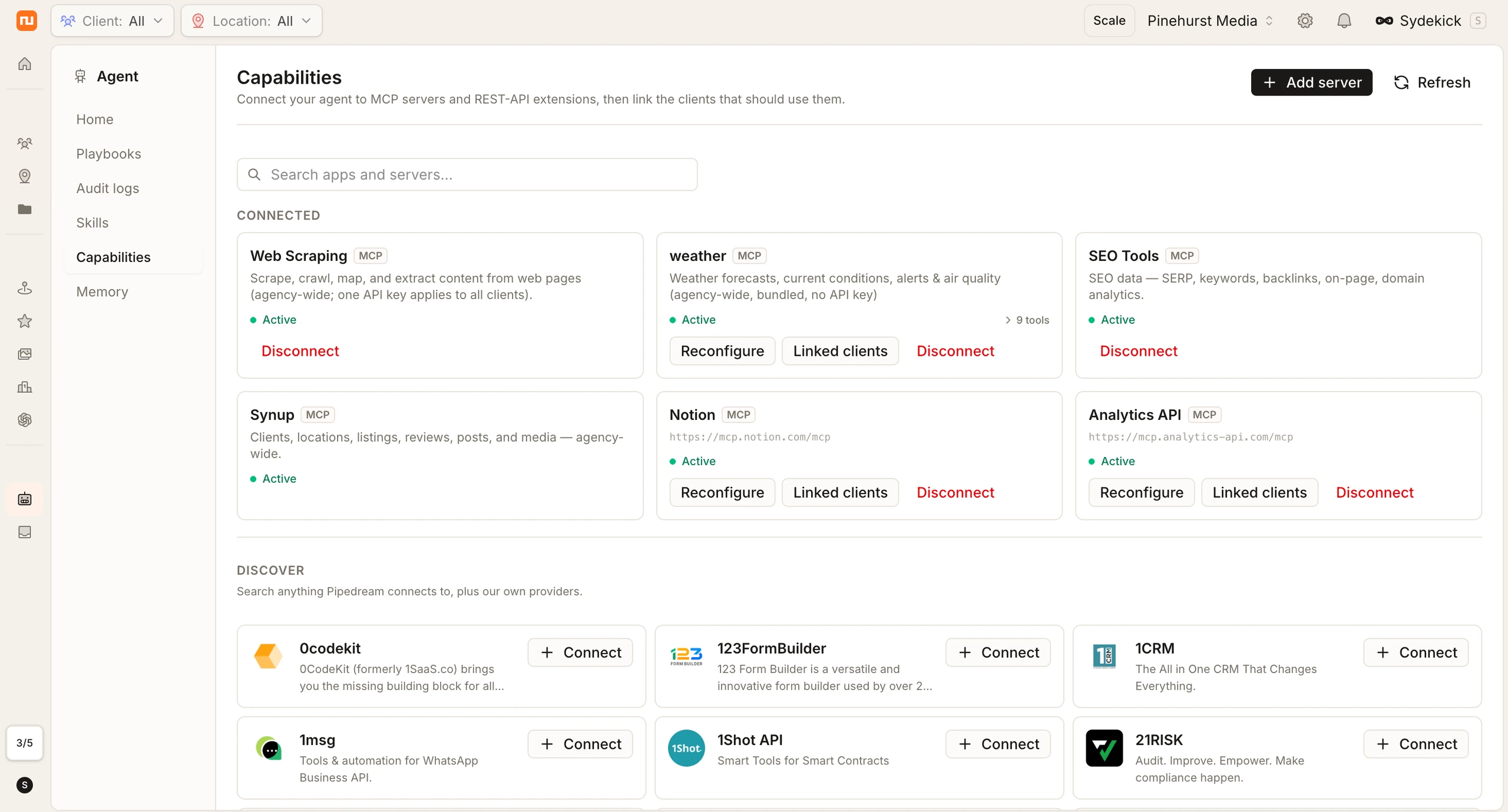Screen dimensions: 1508x812
Task: Open the Client: All dropdown
Action: (113, 21)
